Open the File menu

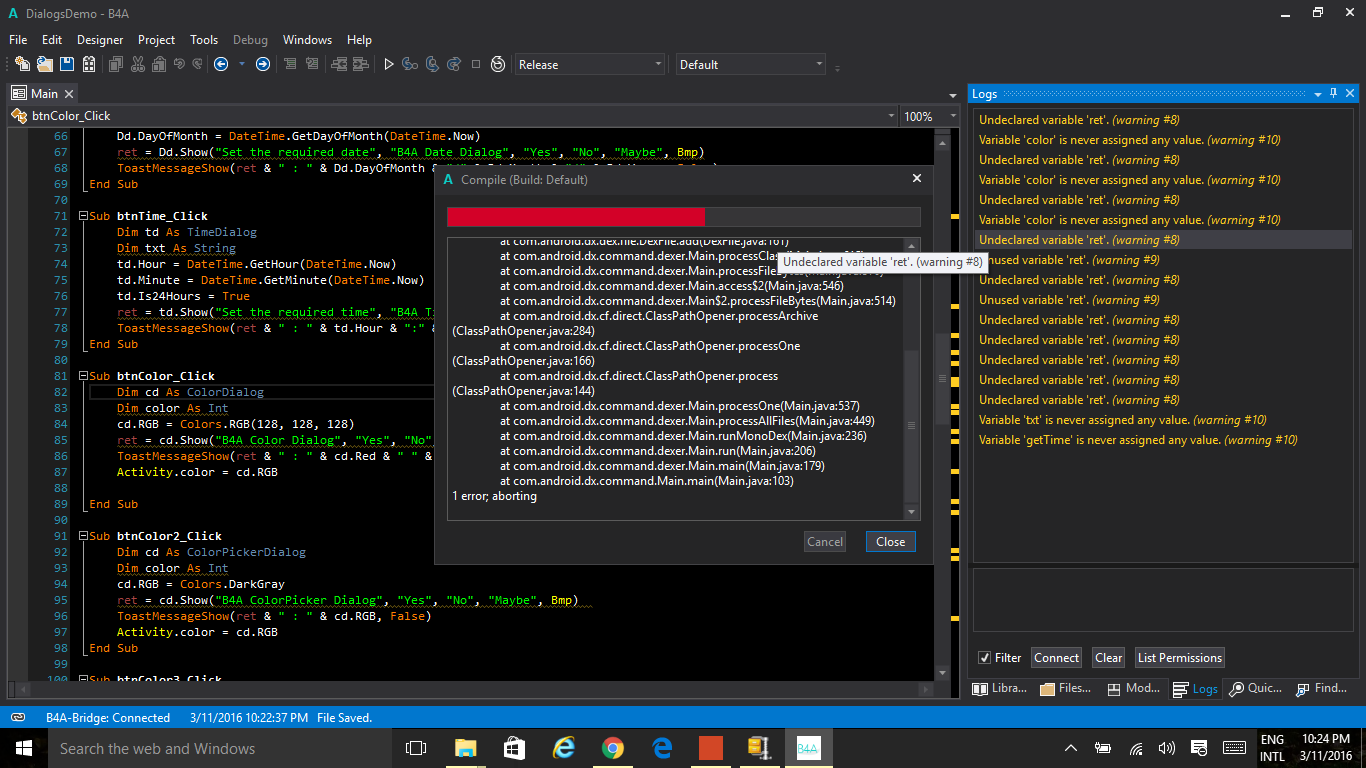18,40
